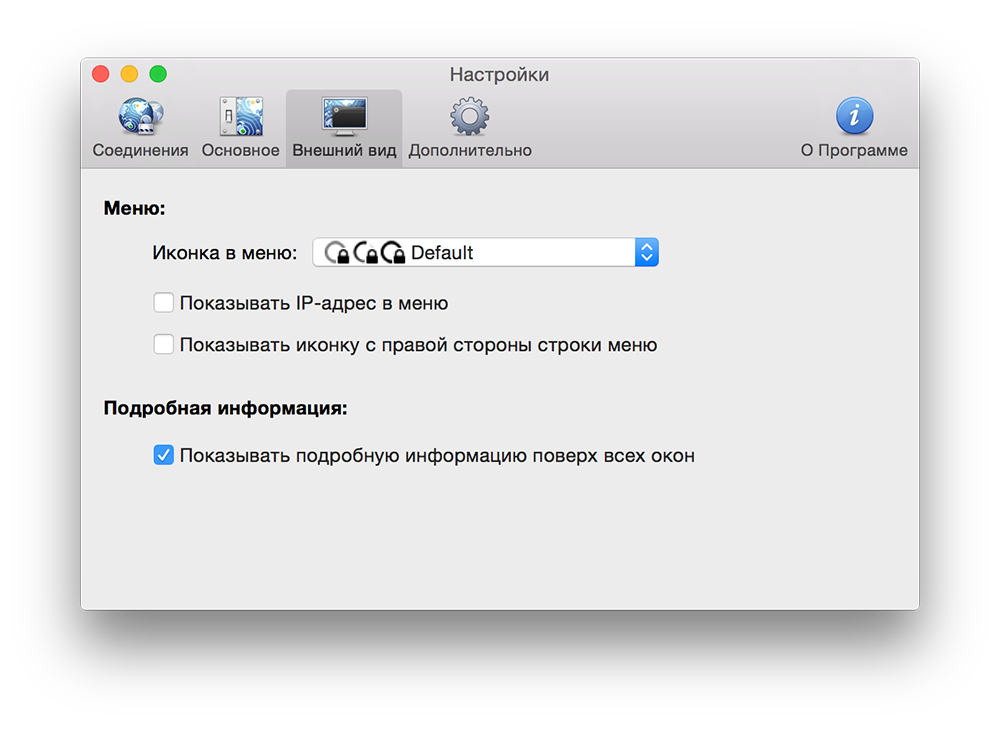Click the О Программе tab label
The width and height of the screenshot is (1000, 736).
point(854,151)
